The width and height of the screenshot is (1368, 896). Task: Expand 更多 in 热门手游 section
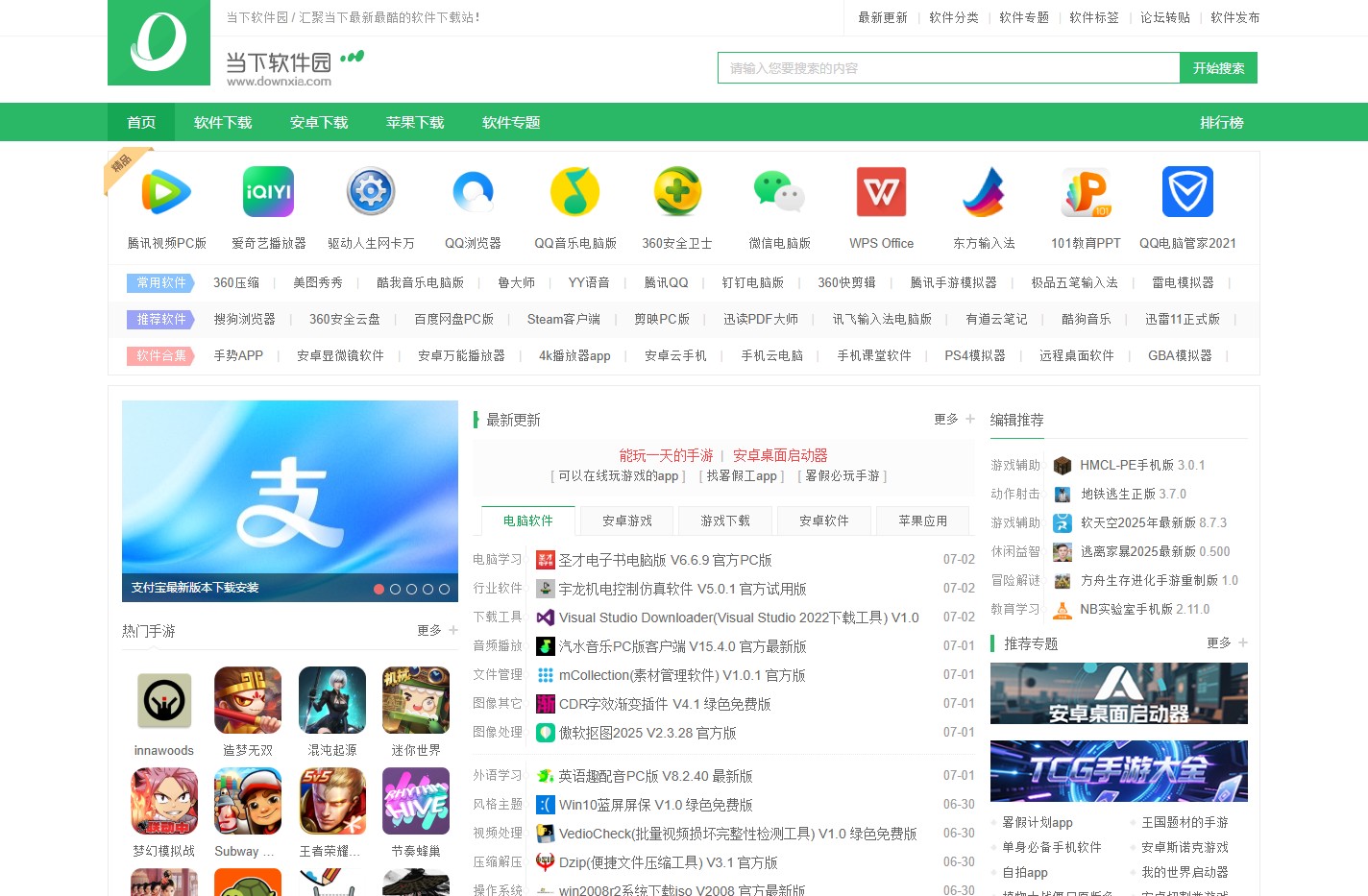pos(437,631)
